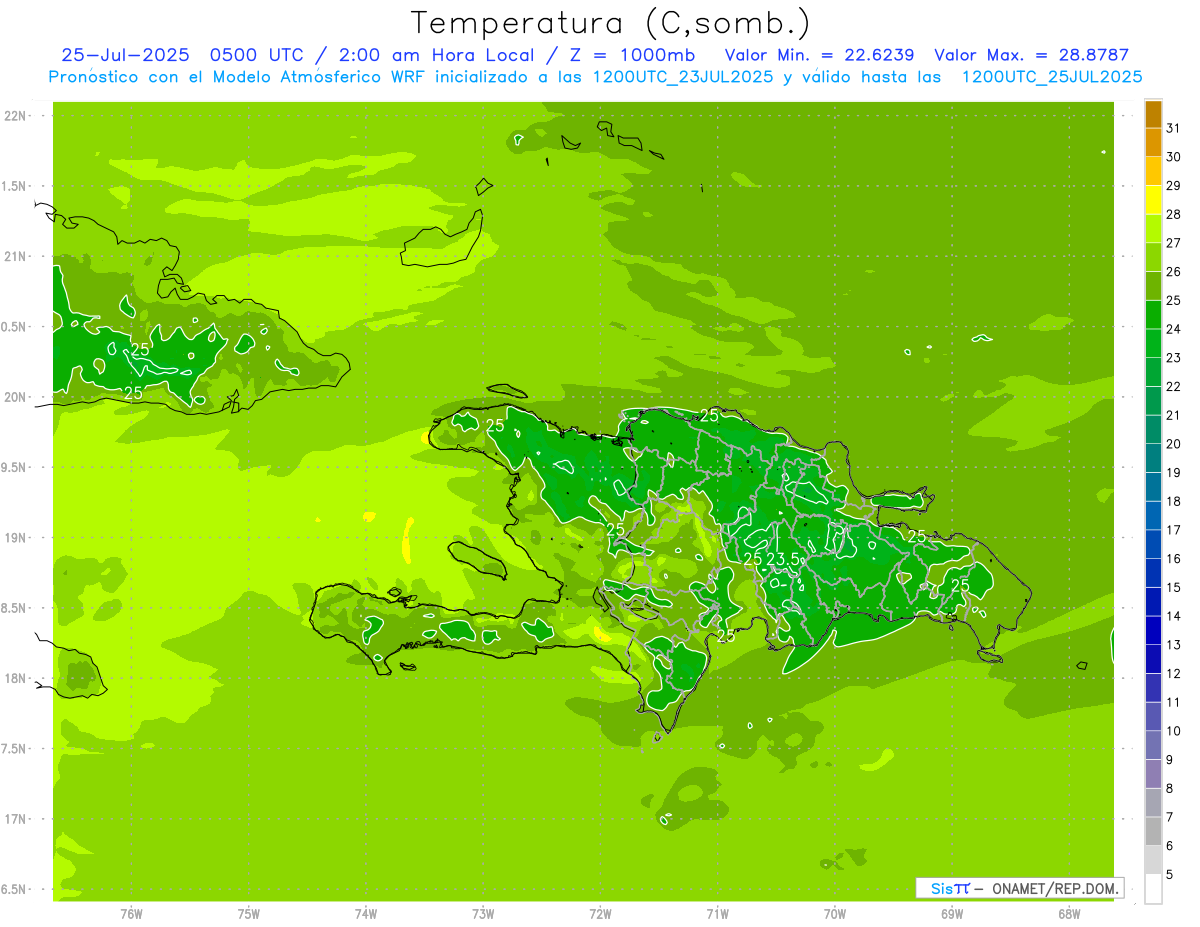The width and height of the screenshot is (1200, 927).
Task: Click the "73W" longitude axis label
Action: point(483,913)
